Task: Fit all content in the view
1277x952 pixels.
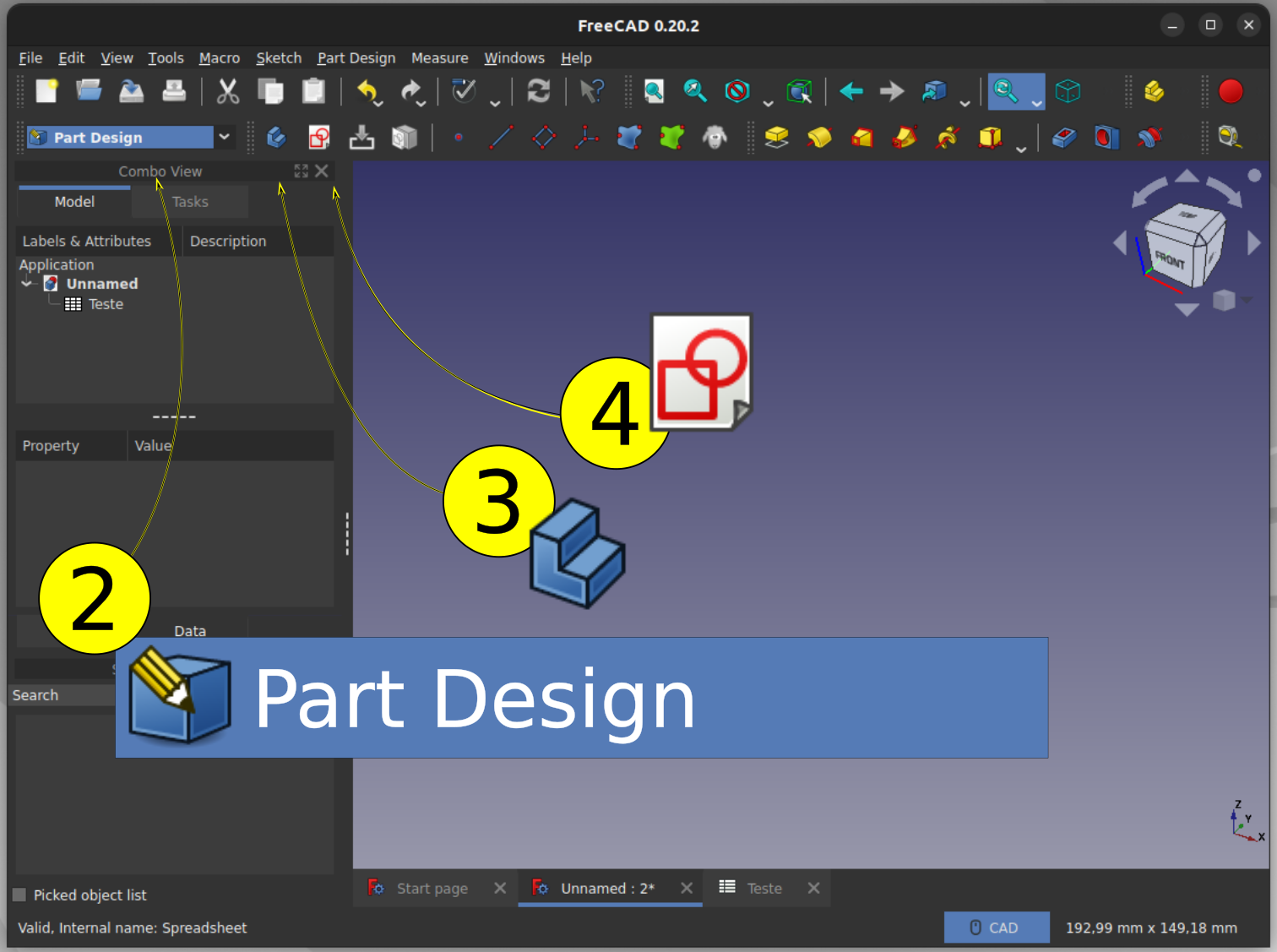Action: 654,90
